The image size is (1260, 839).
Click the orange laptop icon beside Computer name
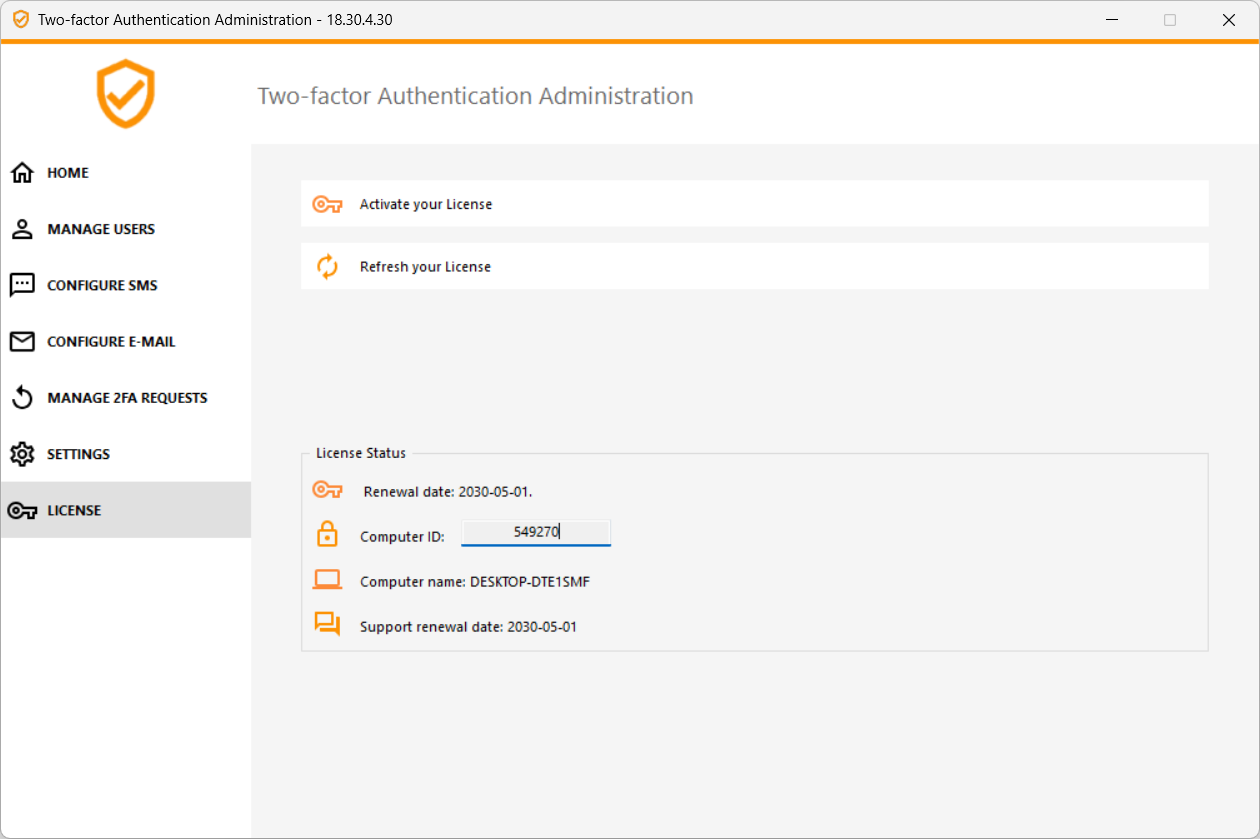coord(327,580)
